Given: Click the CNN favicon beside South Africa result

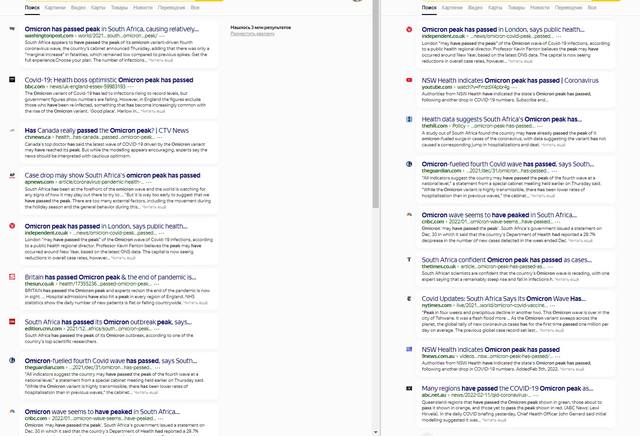Looking at the screenshot, I should point(11,322).
